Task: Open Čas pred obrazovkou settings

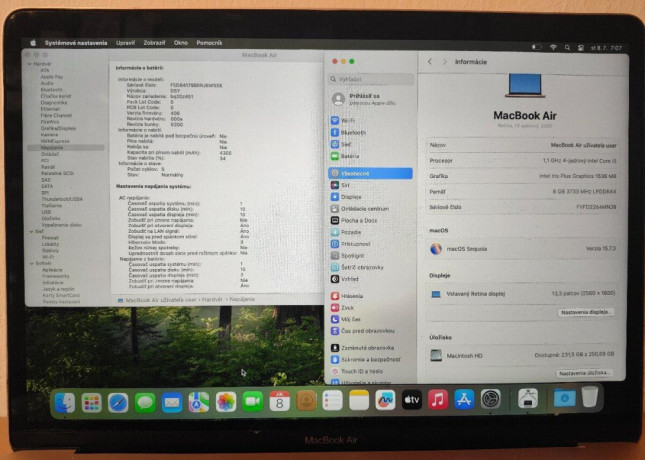Action: (x=363, y=331)
